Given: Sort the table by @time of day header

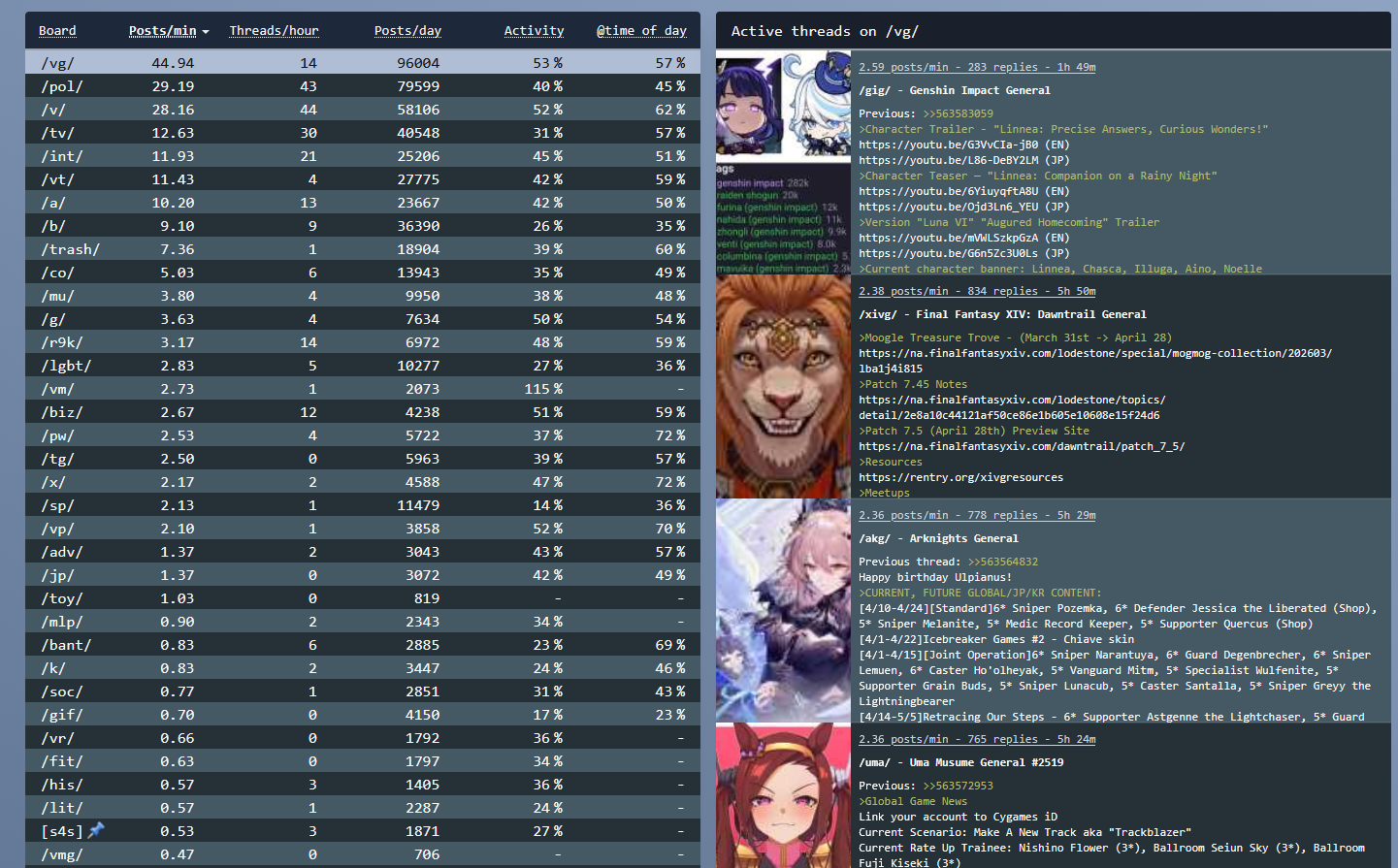Looking at the screenshot, I should point(641,31).
